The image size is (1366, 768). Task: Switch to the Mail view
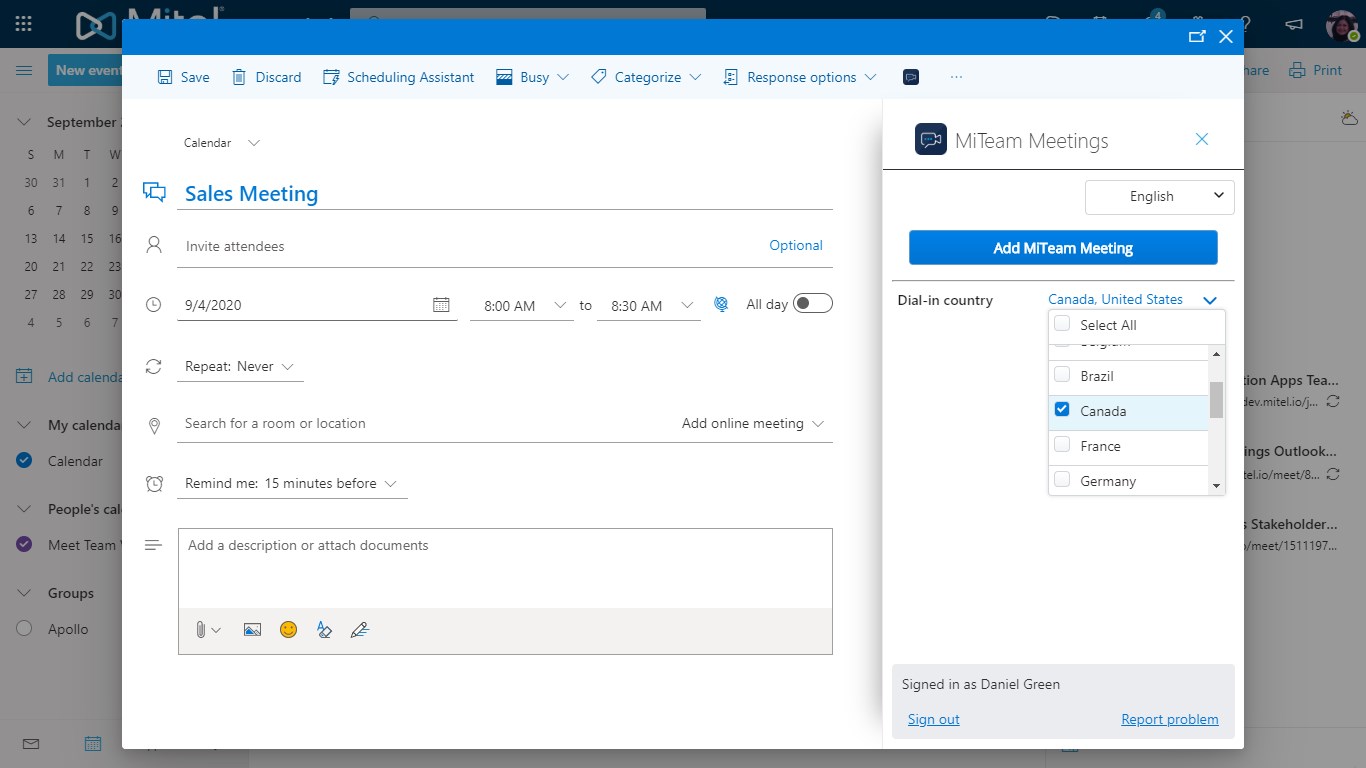coord(30,744)
